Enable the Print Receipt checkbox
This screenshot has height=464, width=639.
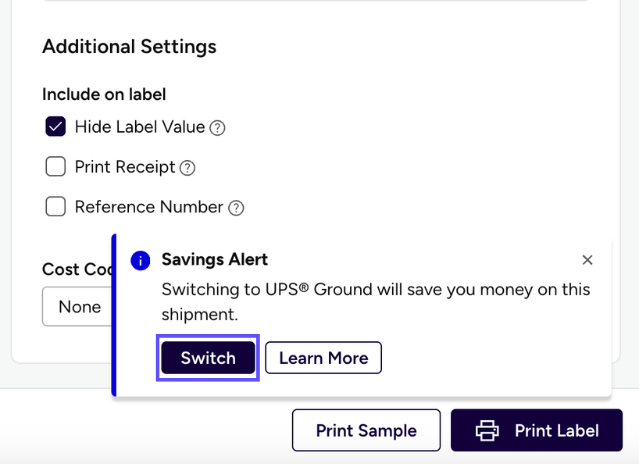(56, 167)
